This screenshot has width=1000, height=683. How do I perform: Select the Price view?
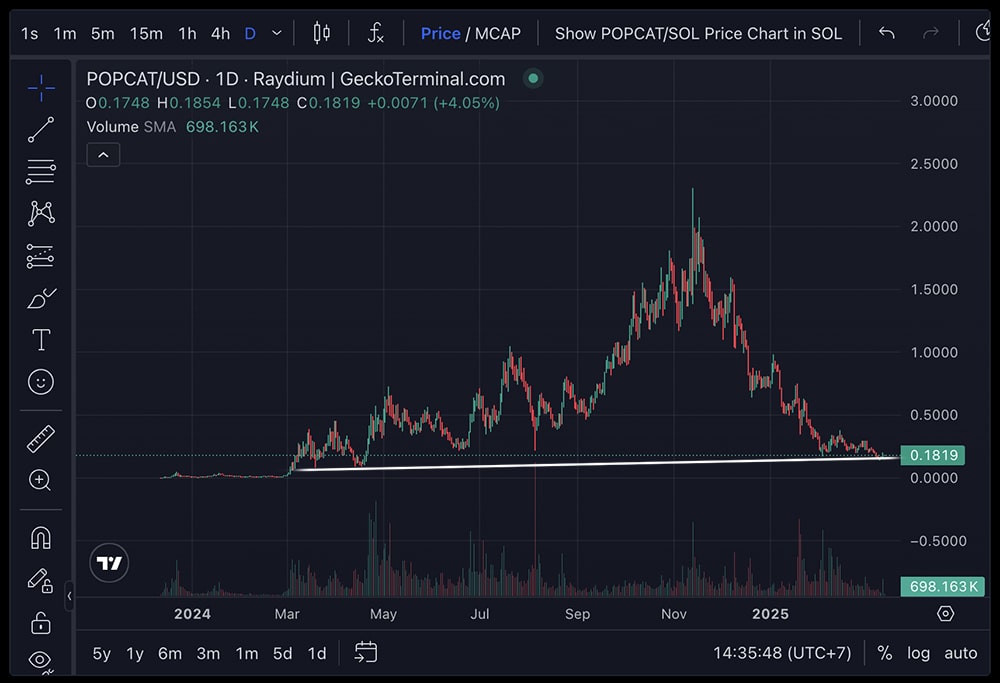click(441, 33)
